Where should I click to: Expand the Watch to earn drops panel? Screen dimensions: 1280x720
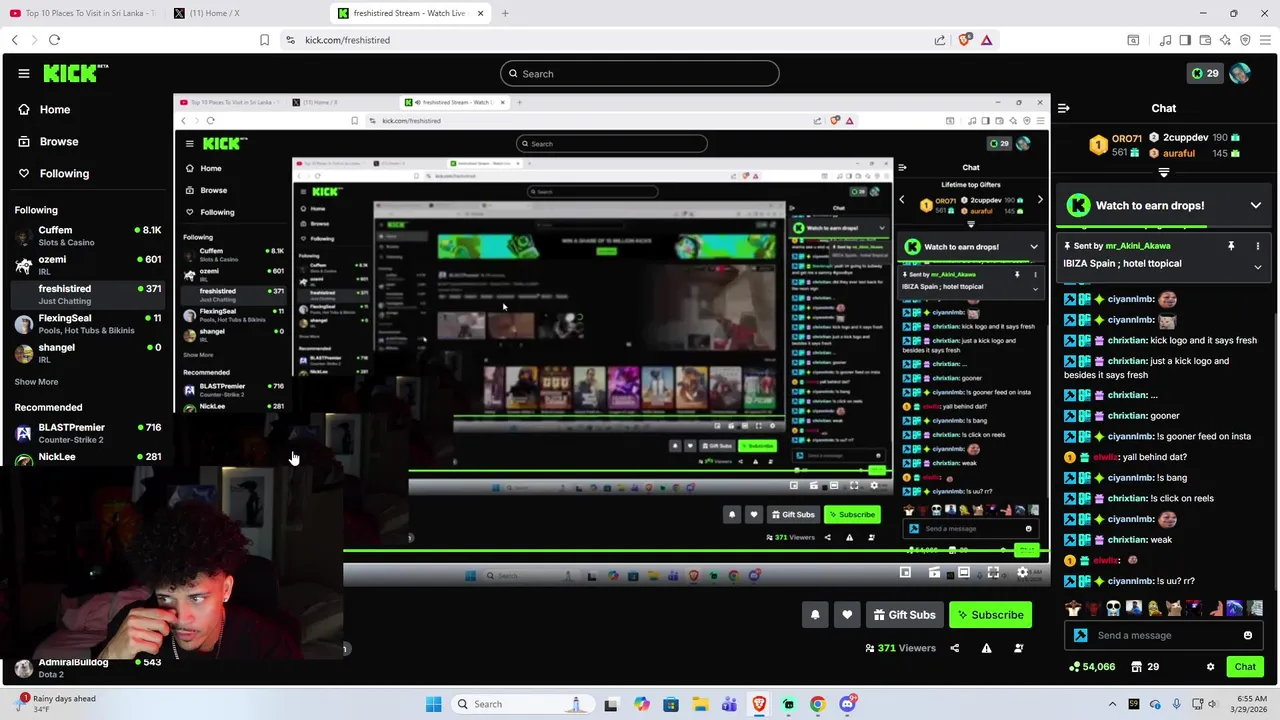(1256, 205)
